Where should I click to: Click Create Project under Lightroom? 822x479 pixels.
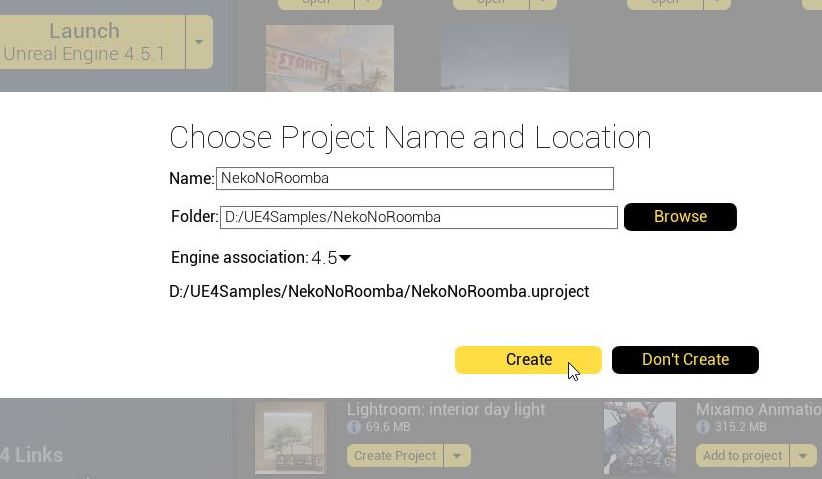tap(395, 456)
